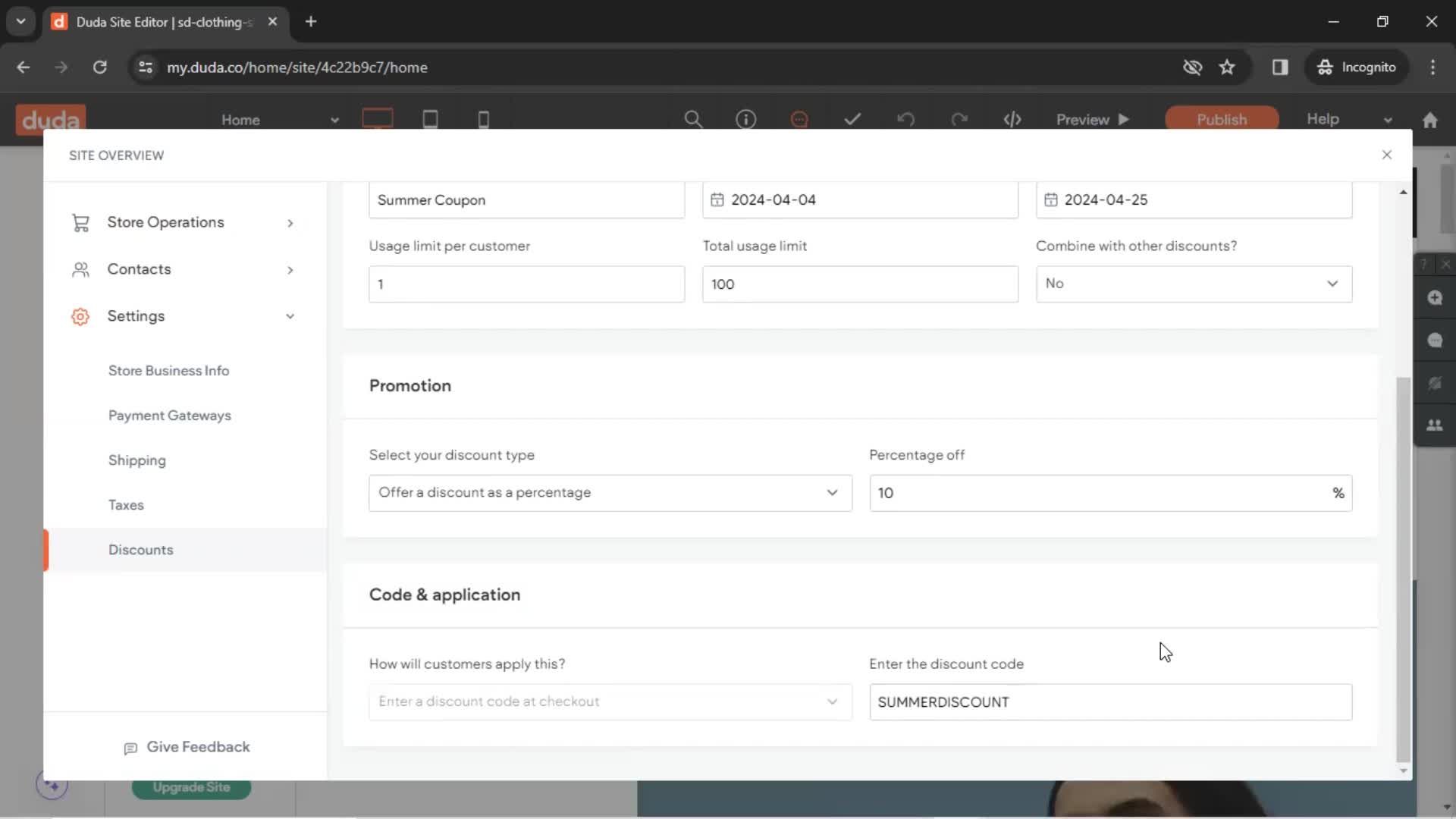1456x819 pixels.
Task: Redo change icon
Action: coord(959,119)
